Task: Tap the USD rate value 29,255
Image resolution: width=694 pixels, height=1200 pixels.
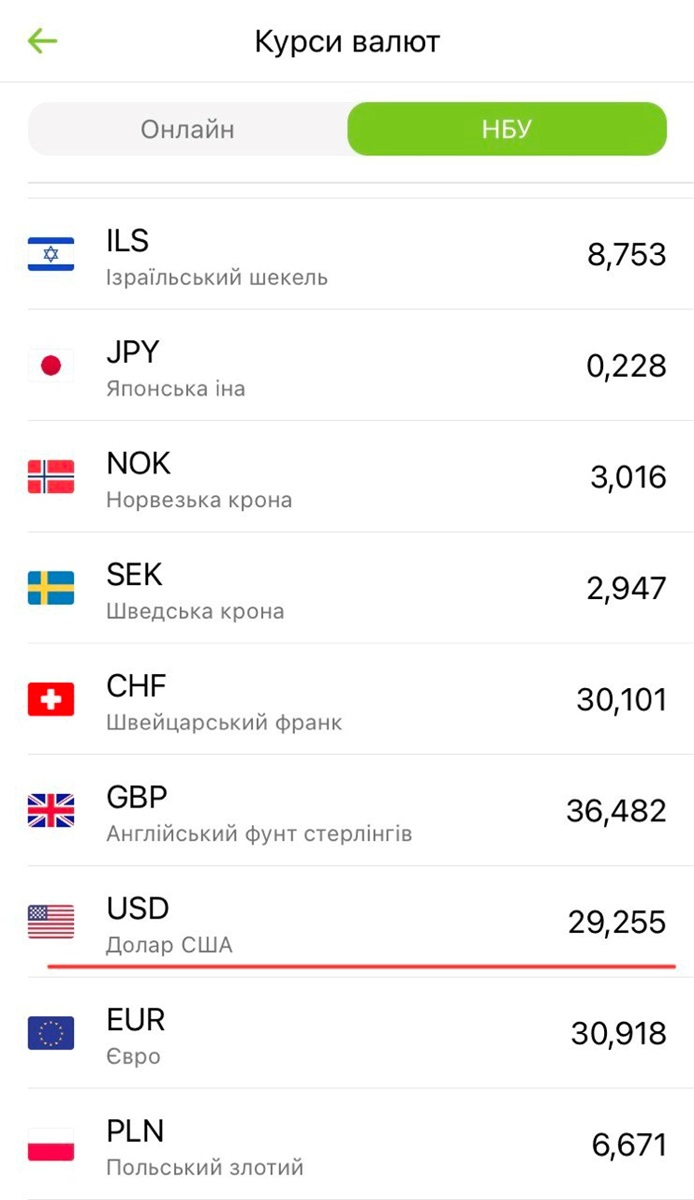Action: pos(617,921)
